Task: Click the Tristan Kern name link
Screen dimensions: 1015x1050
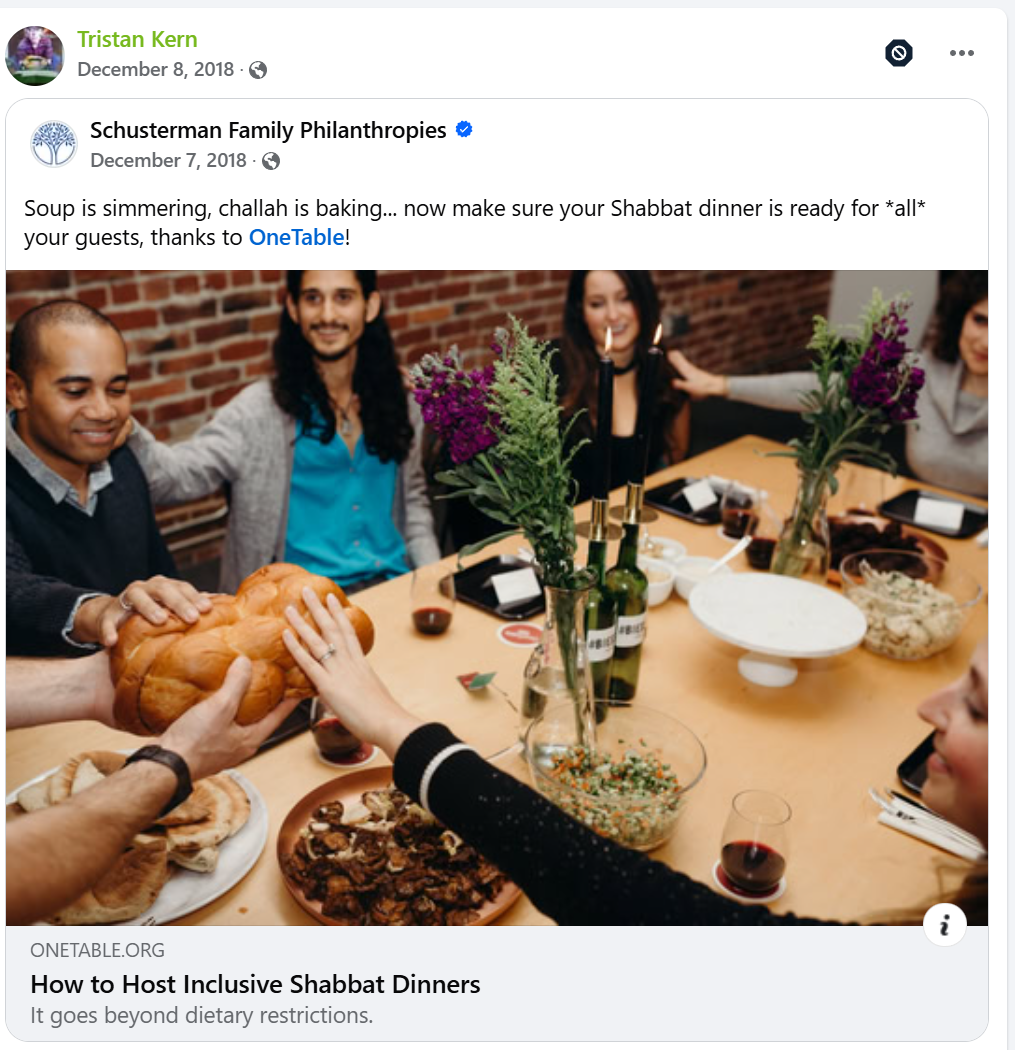Action: coord(137,40)
